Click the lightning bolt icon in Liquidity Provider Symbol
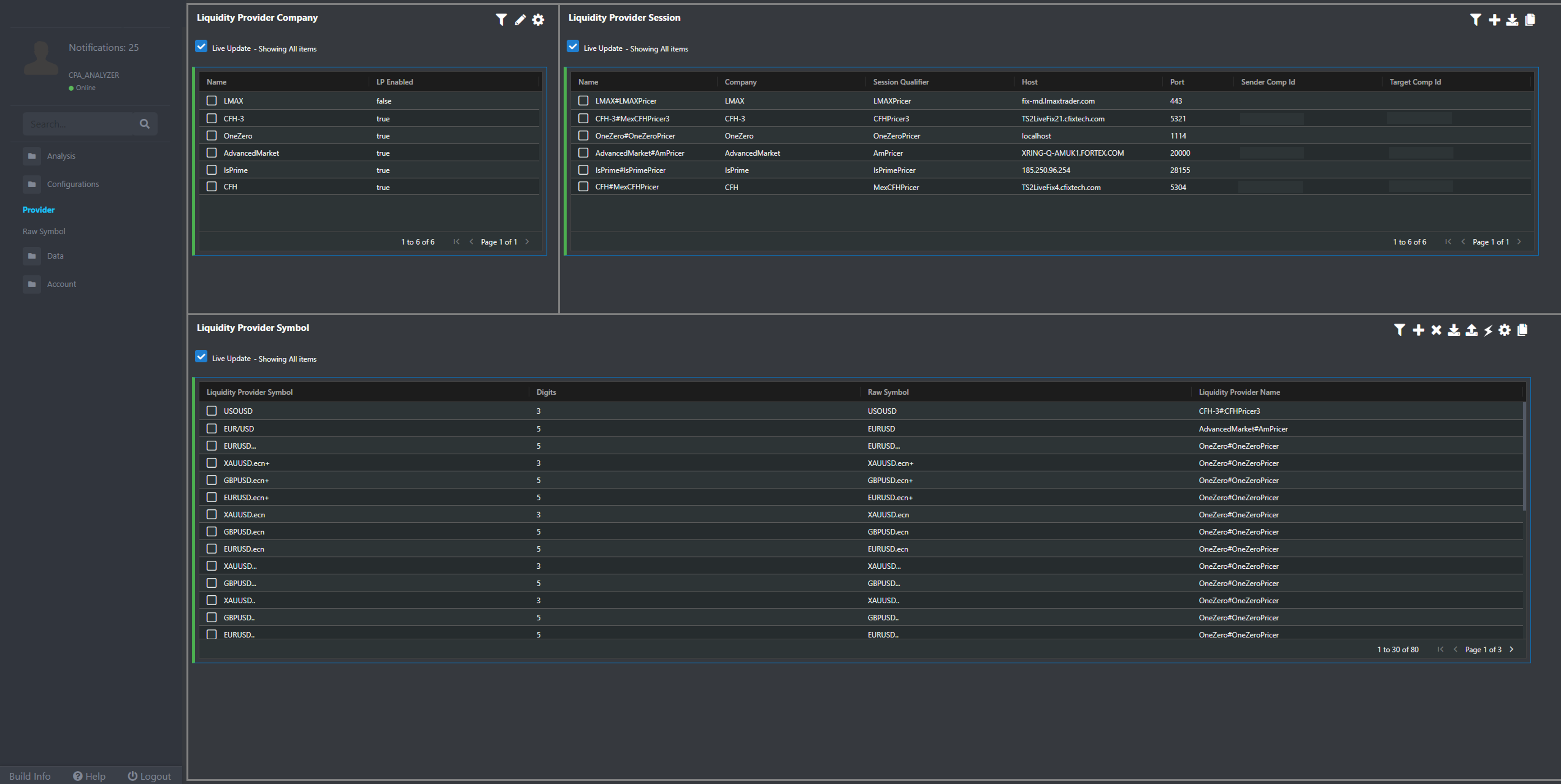Viewport: 1561px width, 784px height. click(1488, 331)
